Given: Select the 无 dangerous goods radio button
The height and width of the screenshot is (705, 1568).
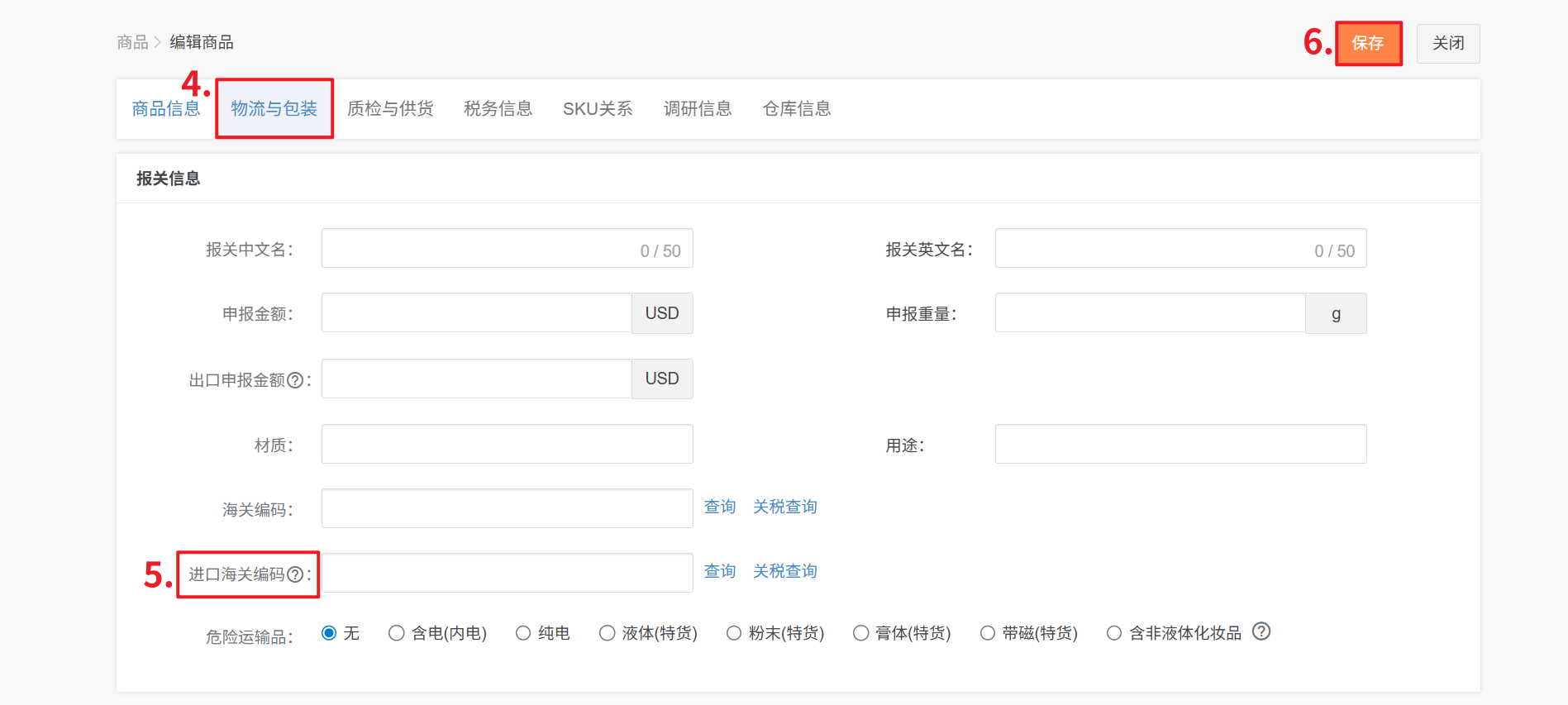Looking at the screenshot, I should [x=329, y=633].
